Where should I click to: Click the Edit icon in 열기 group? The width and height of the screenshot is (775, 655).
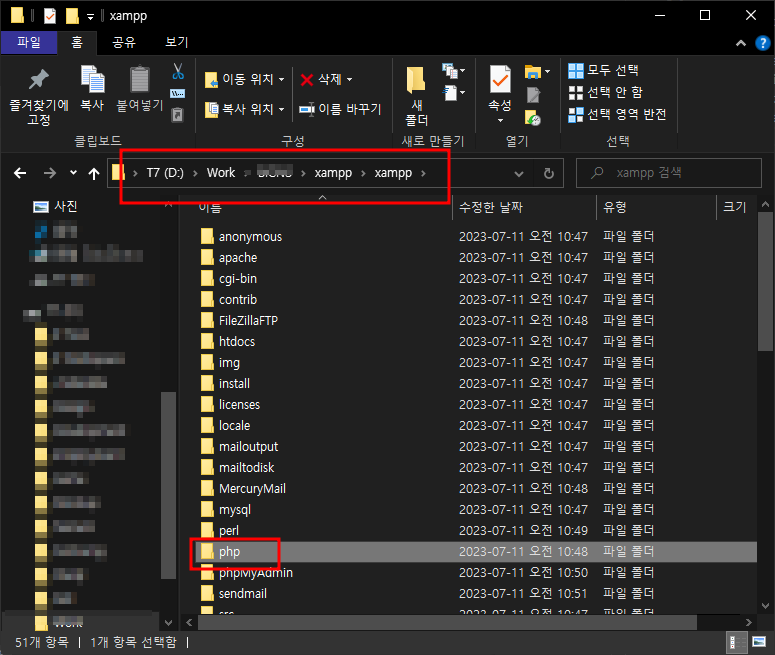533,94
